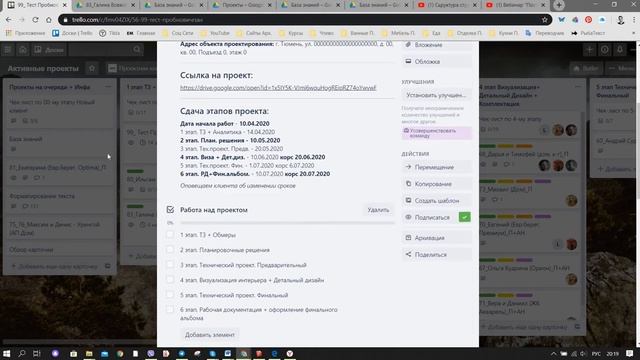This screenshot has height=360, width=640.
Task: Click Удалить to delete the checklist
Action: click(x=378, y=209)
